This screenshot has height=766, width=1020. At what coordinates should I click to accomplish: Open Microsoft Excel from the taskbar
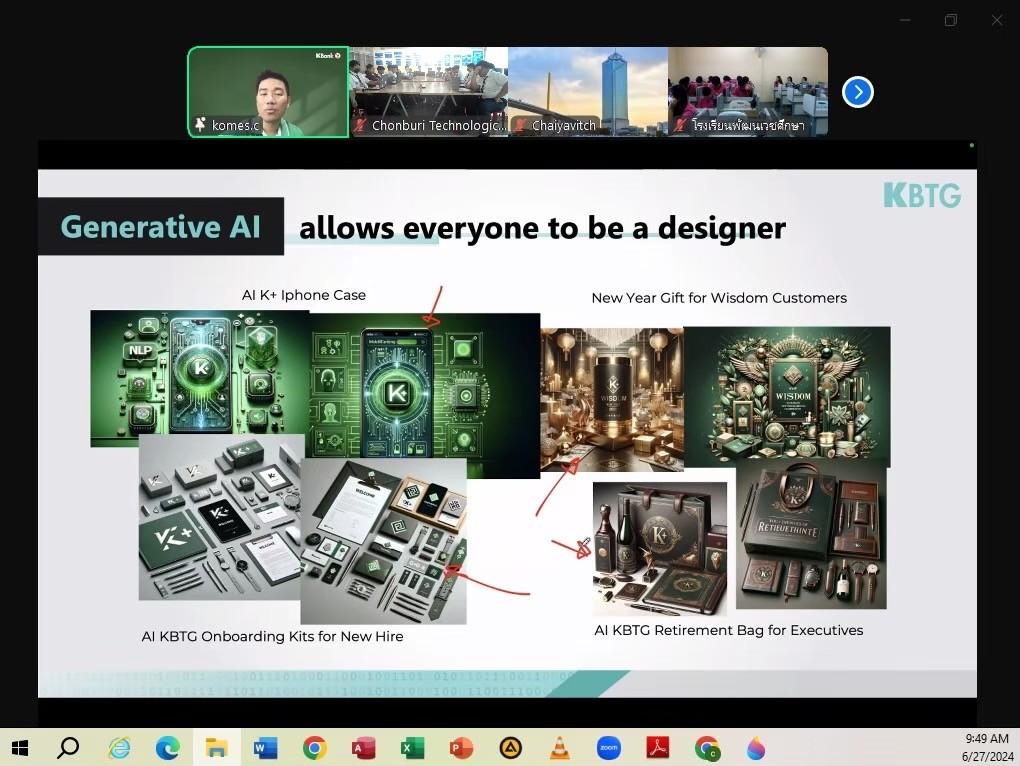pos(412,747)
